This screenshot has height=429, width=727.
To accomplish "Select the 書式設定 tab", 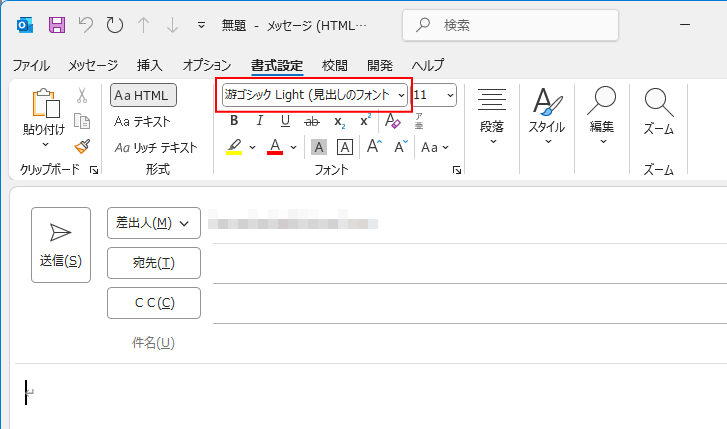I will (x=277, y=65).
